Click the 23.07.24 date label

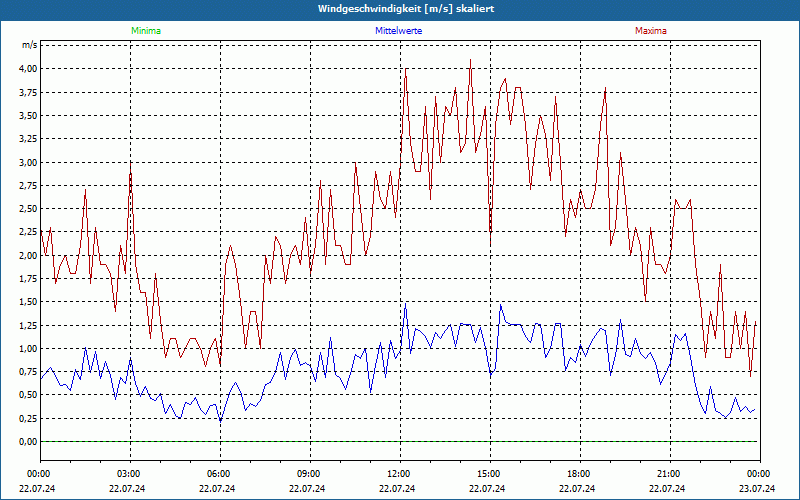tap(757, 489)
